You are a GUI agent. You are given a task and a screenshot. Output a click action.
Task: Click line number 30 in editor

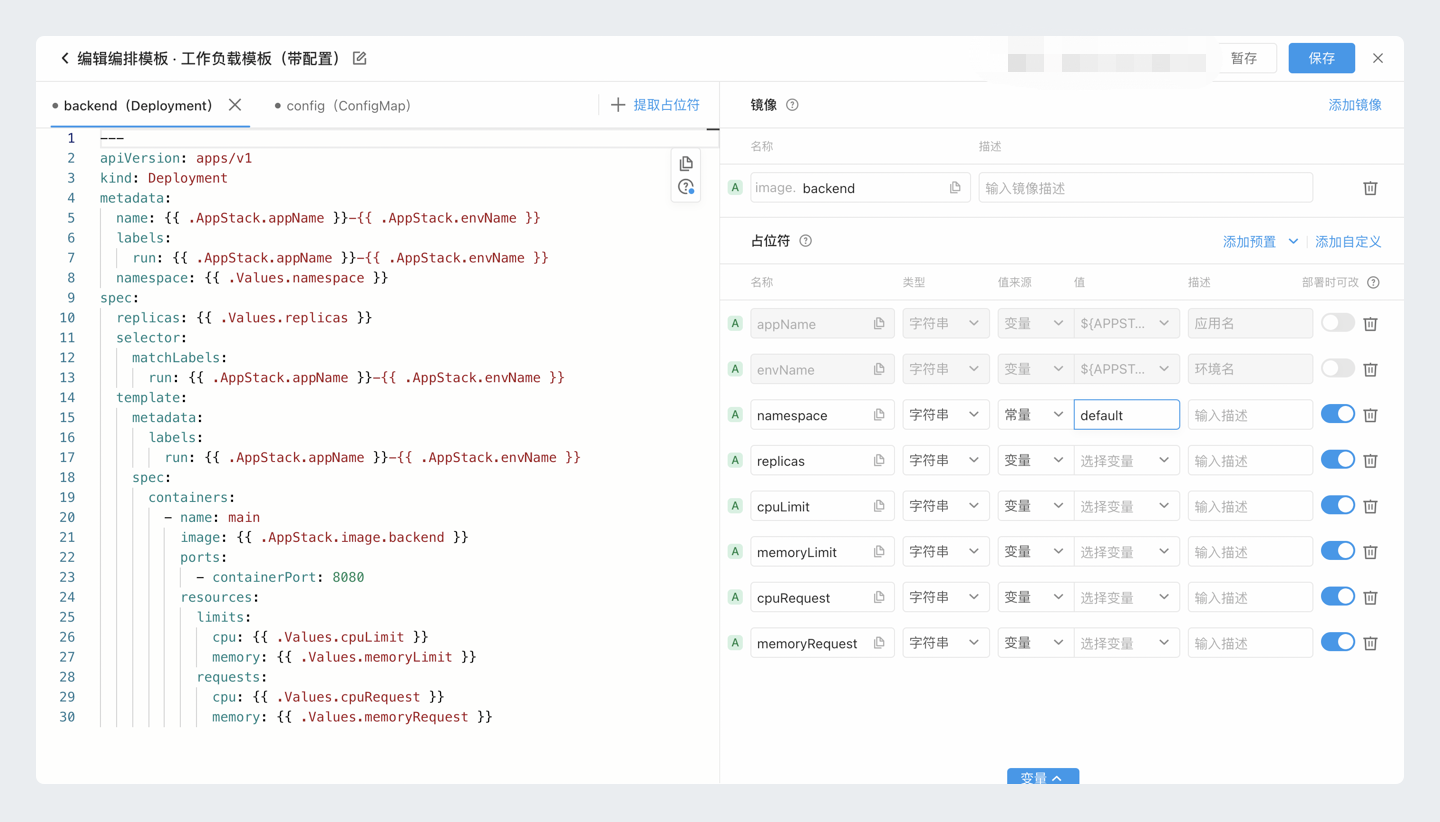coord(67,717)
